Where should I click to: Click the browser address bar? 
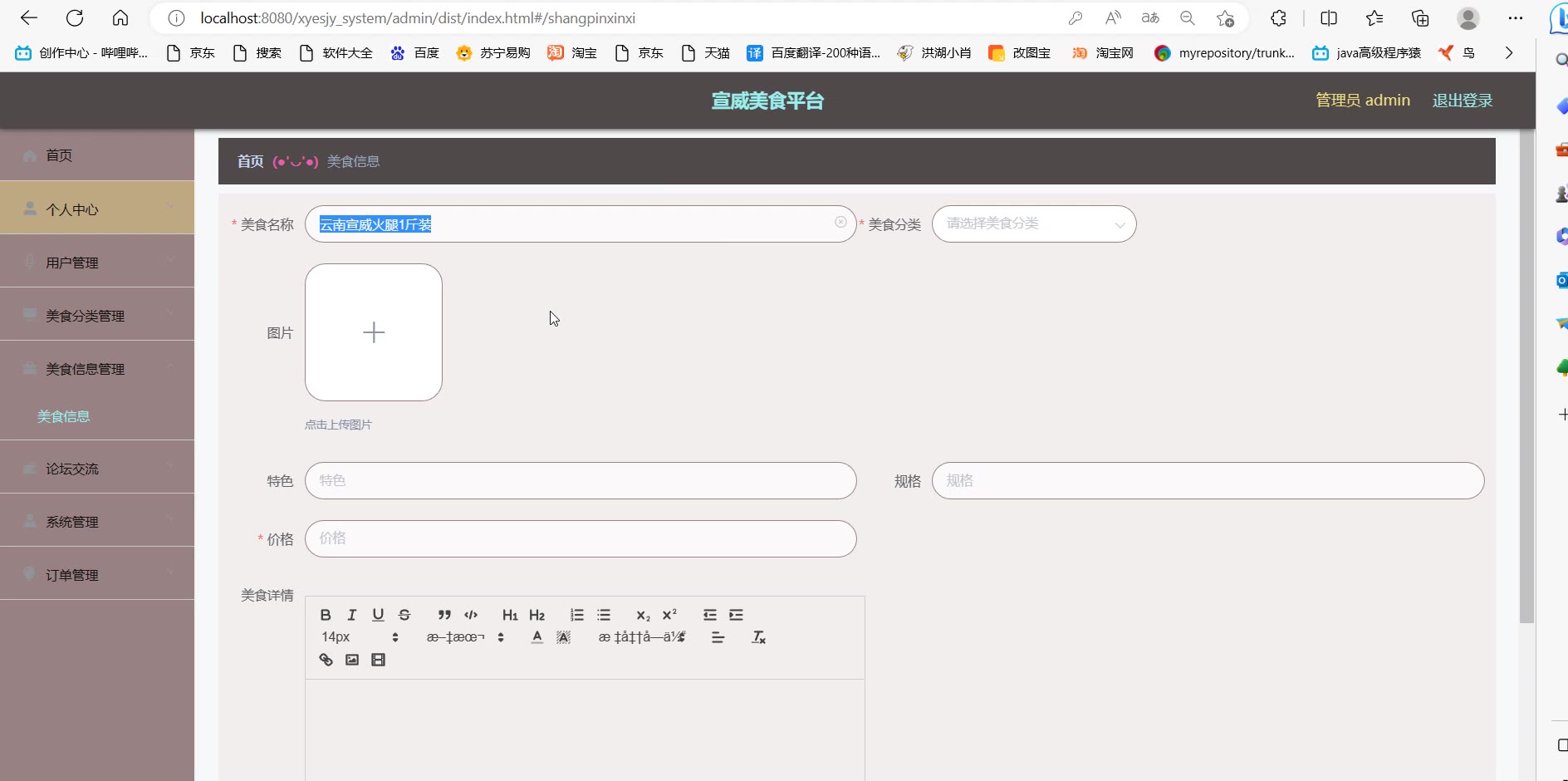point(615,17)
